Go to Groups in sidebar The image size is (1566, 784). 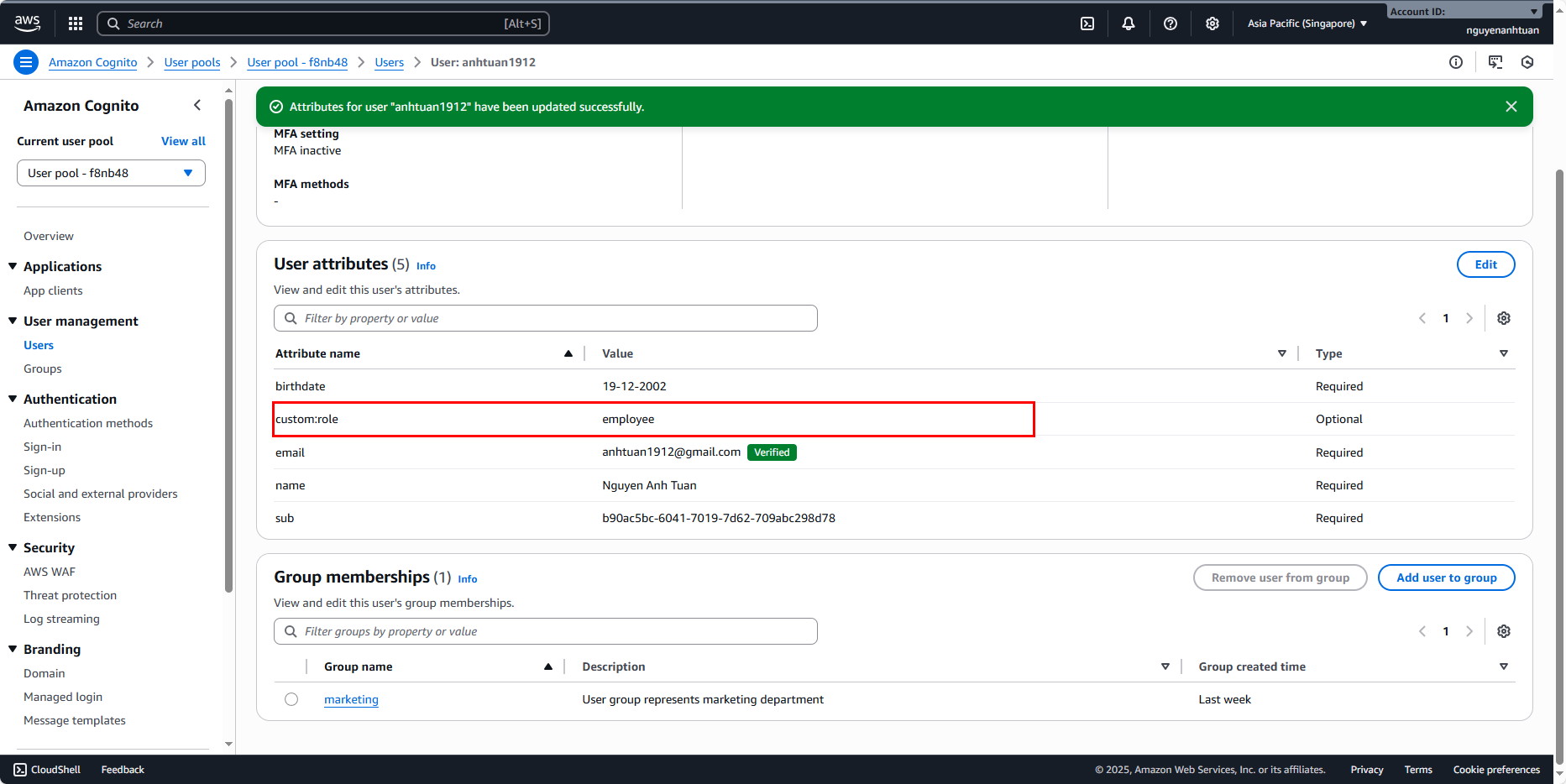[43, 368]
